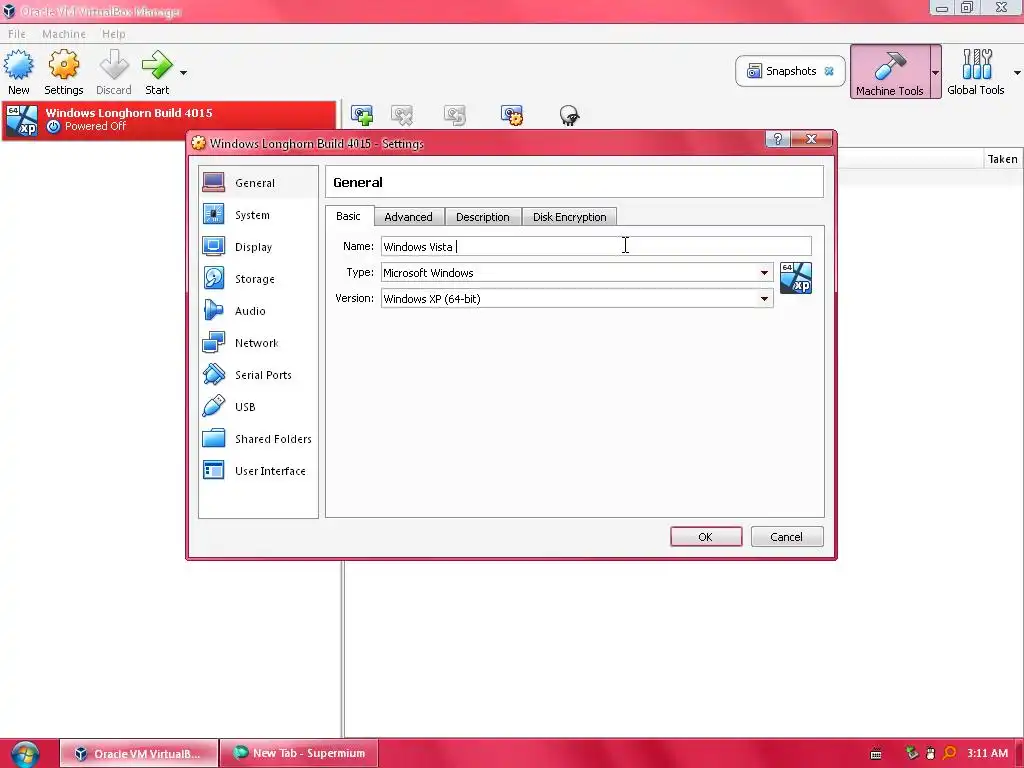
Task: Open the User Interface settings category
Action: click(258, 471)
